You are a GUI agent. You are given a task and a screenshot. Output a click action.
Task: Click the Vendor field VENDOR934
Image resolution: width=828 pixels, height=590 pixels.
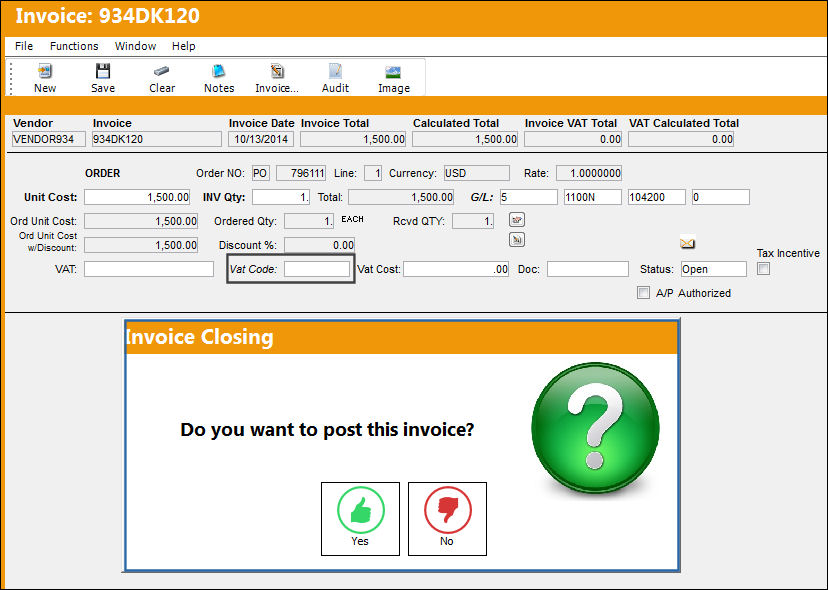coord(49,139)
